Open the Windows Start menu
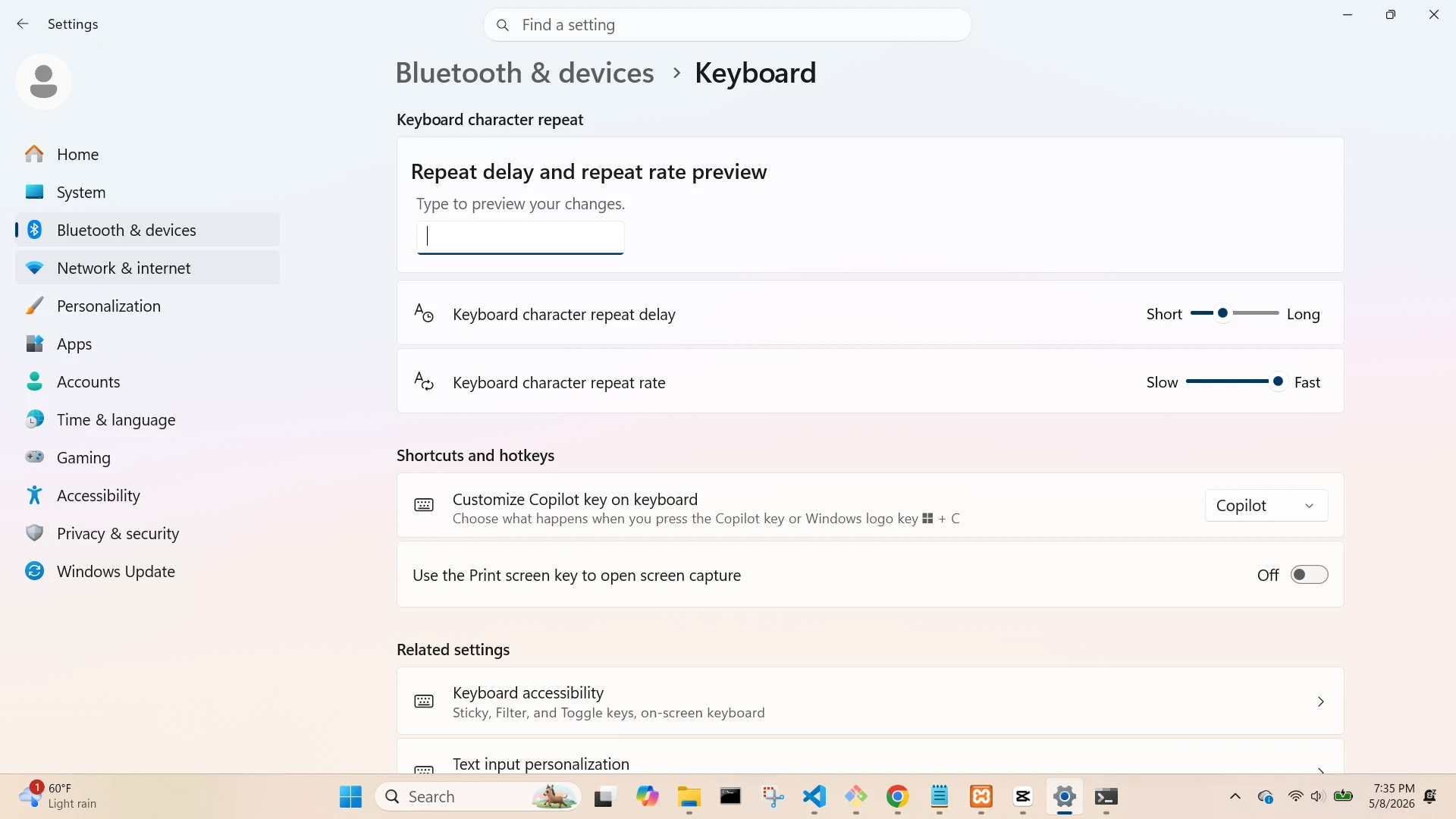 (350, 796)
